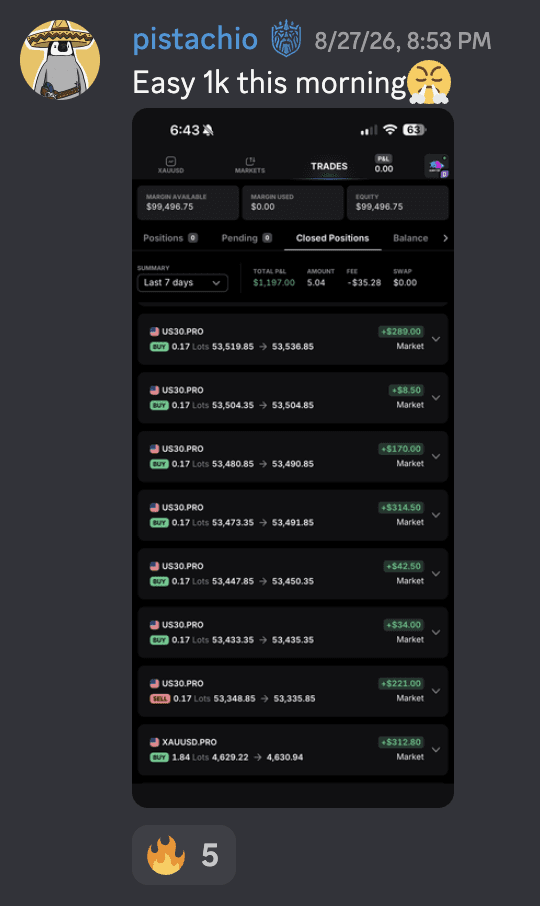Select the TRADES tab in the top nav
Viewport: 540px width, 906px height.
tap(329, 166)
